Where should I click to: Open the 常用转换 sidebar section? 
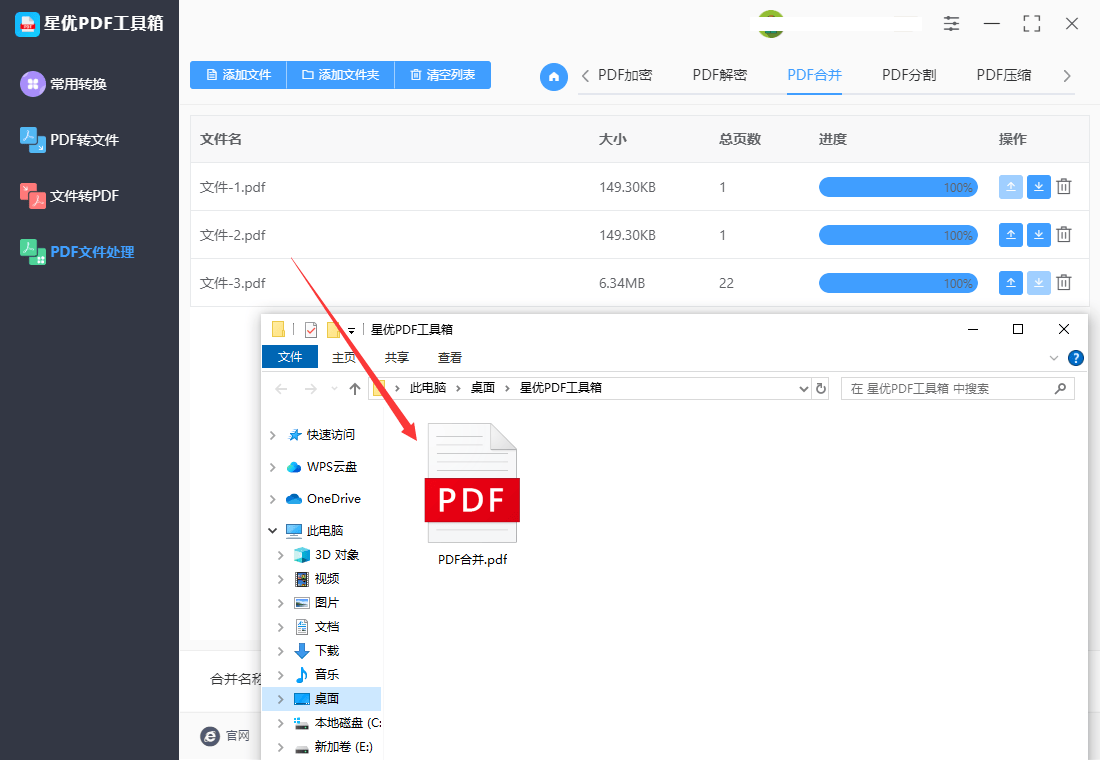pos(64,84)
